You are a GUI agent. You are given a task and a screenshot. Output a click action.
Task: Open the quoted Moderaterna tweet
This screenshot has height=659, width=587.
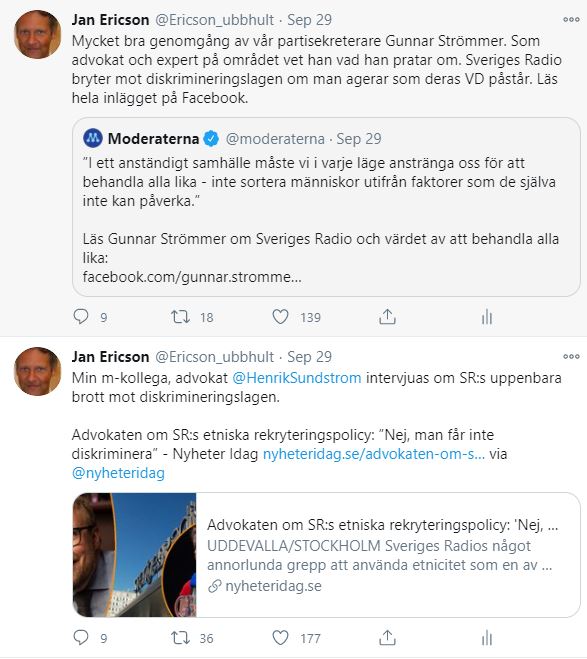tap(326, 207)
